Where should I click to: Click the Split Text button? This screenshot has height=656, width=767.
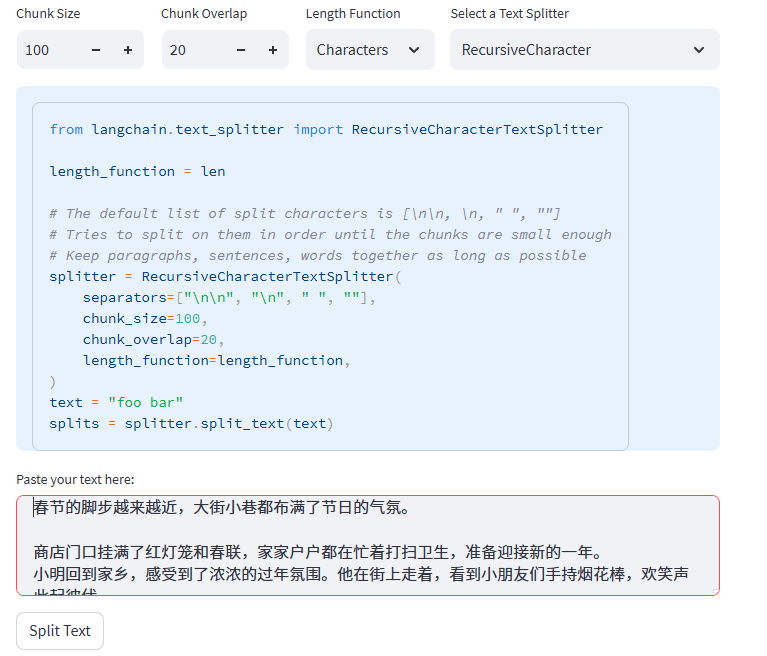coord(60,631)
